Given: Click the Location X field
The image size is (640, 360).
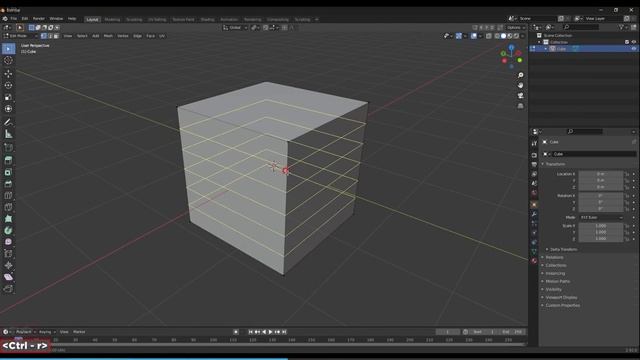Looking at the screenshot, I should point(601,174).
